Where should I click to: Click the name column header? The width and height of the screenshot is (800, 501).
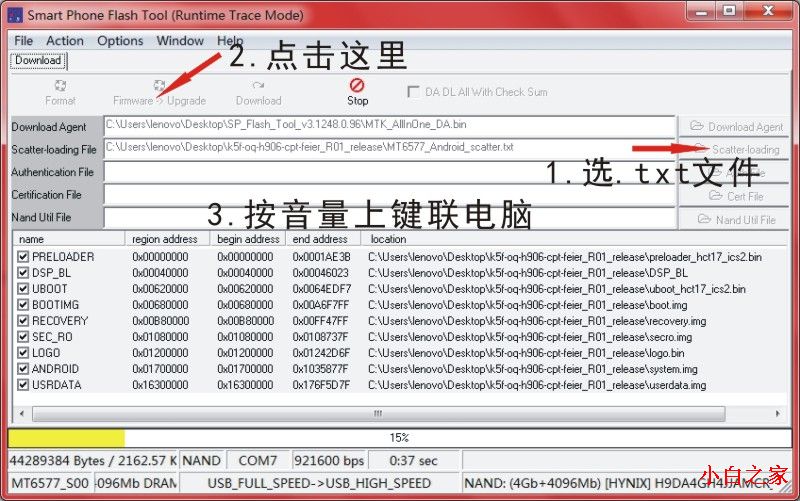coord(69,239)
